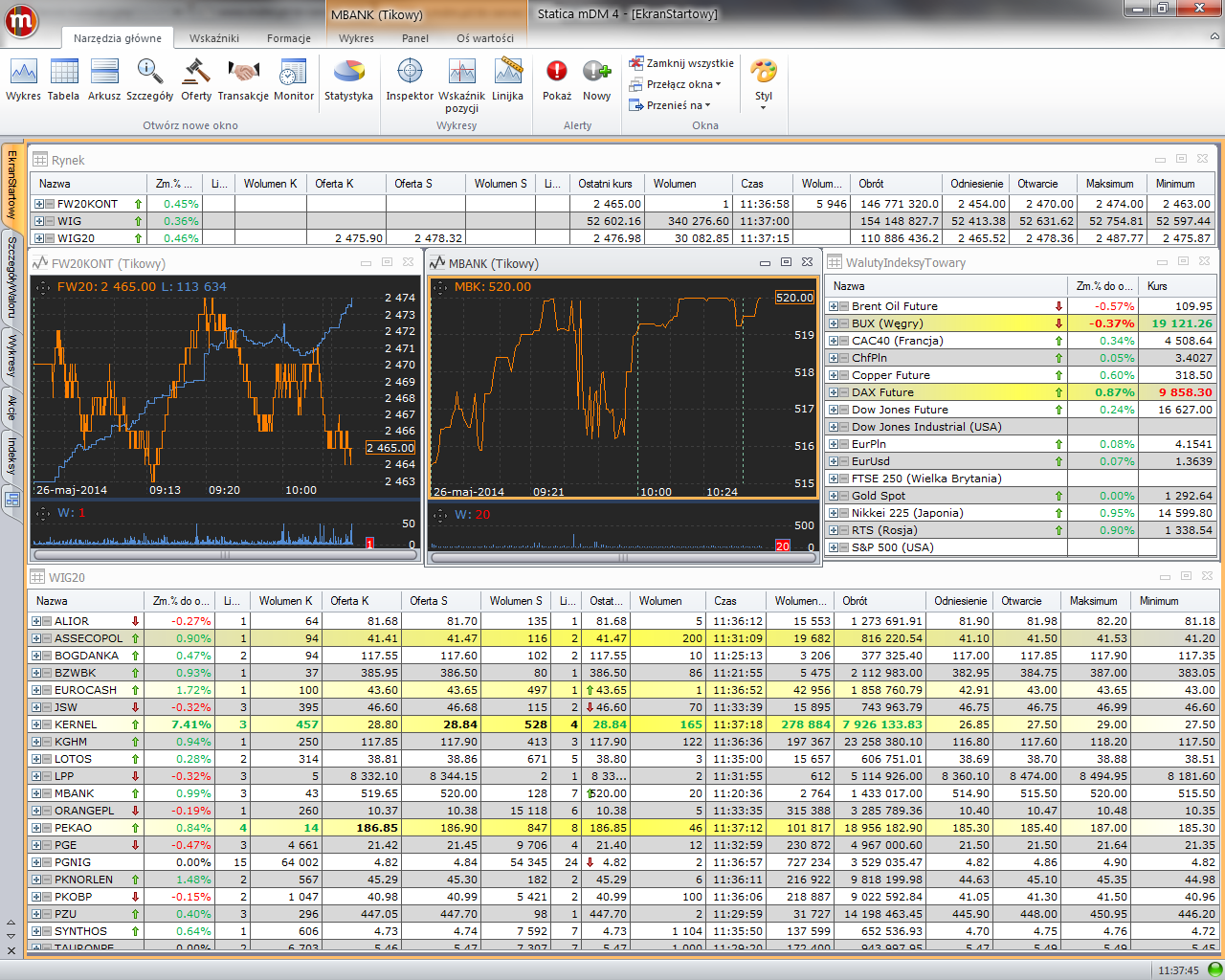
Task: Sort WIG20 table by Nazwa column
Action: point(86,601)
